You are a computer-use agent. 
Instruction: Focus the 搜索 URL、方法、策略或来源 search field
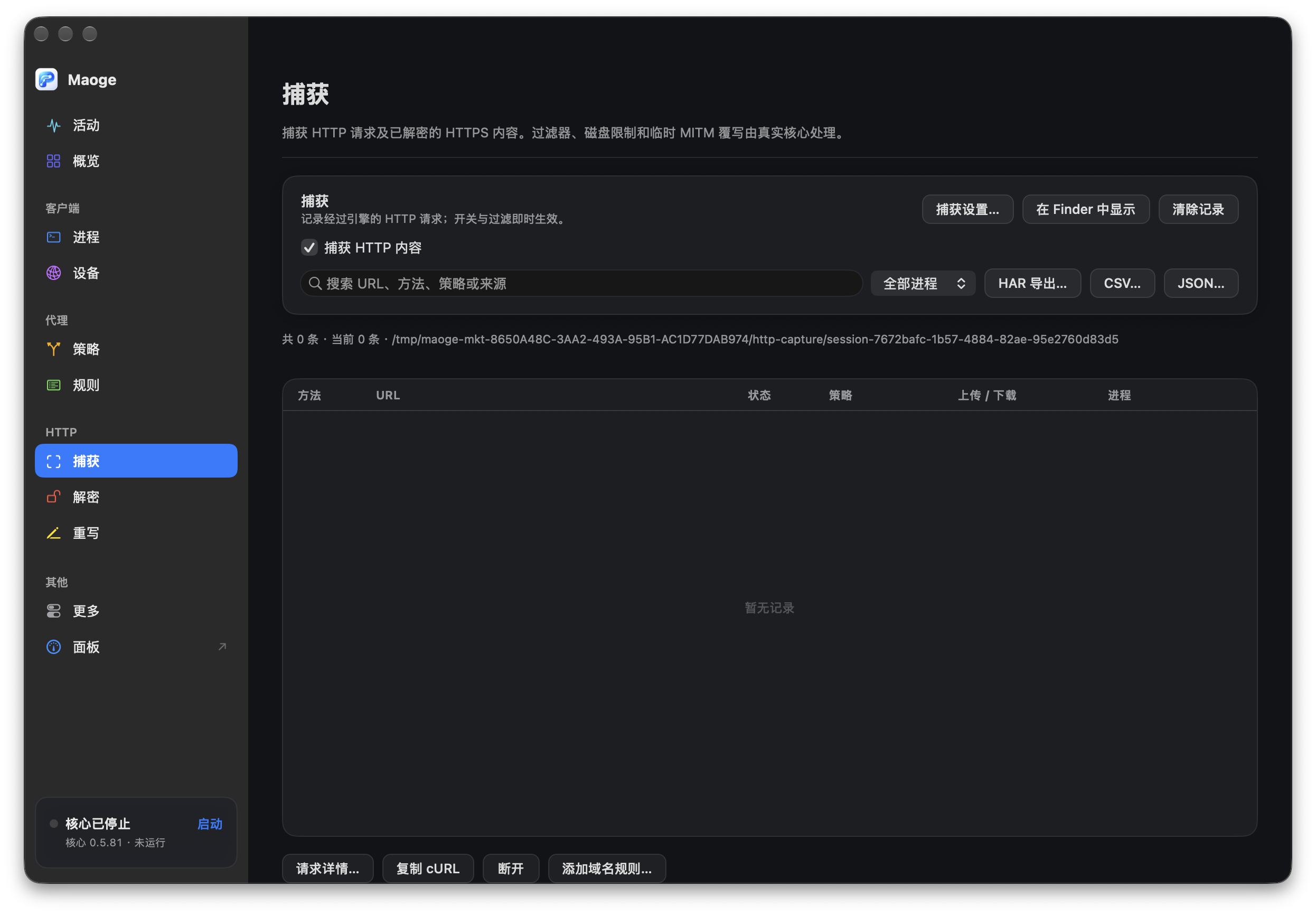(581, 283)
